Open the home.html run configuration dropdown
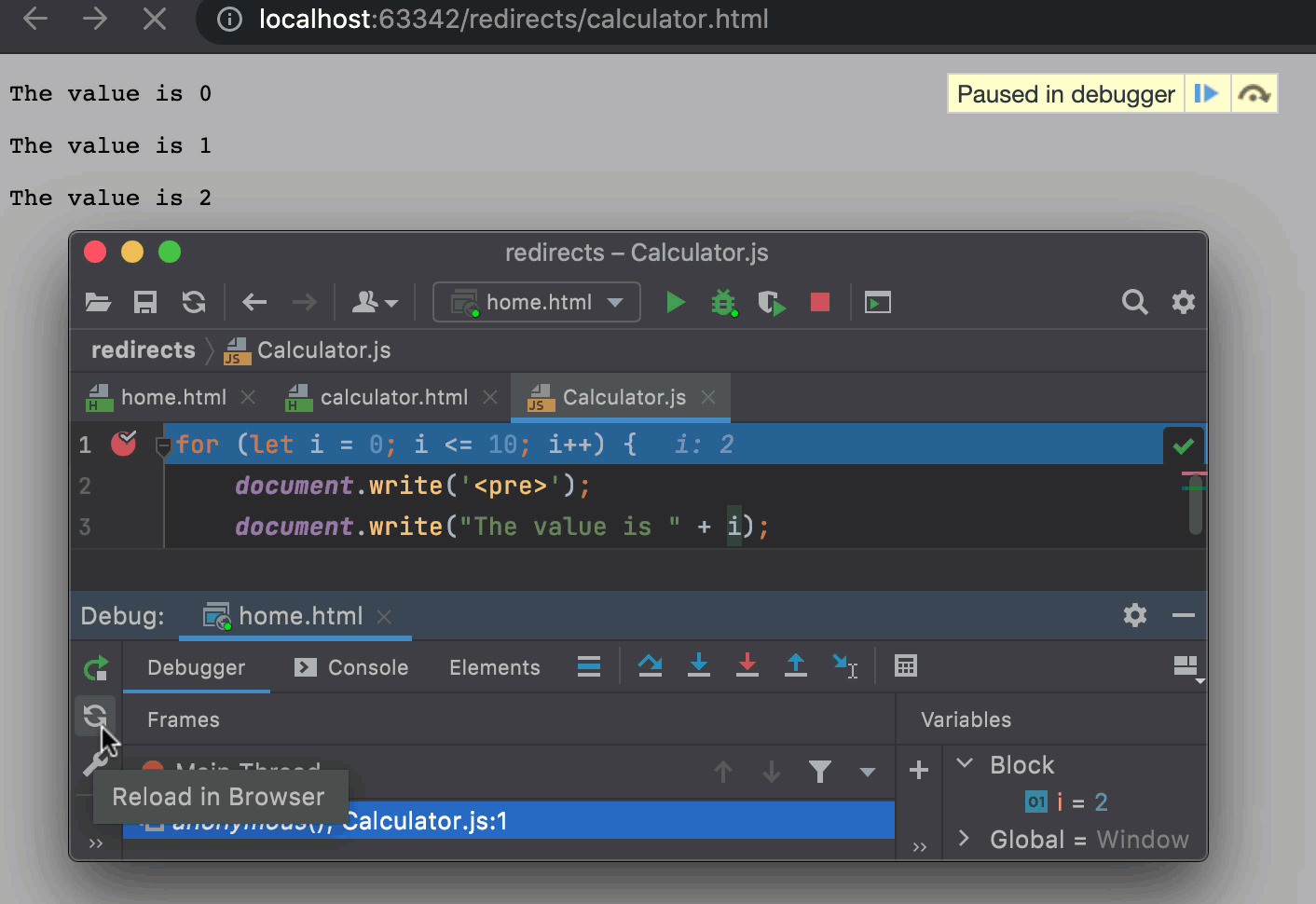This screenshot has width=1316, height=904. [615, 302]
